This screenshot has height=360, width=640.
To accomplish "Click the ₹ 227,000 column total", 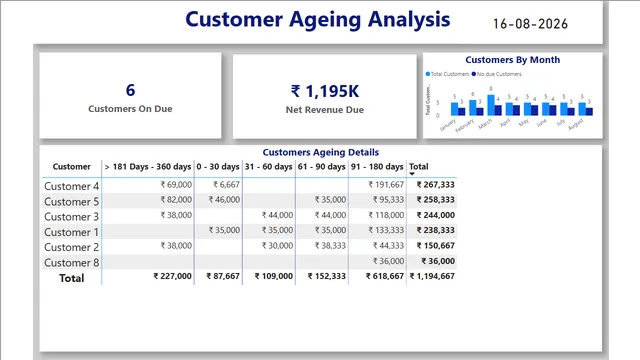I will click(172, 276).
